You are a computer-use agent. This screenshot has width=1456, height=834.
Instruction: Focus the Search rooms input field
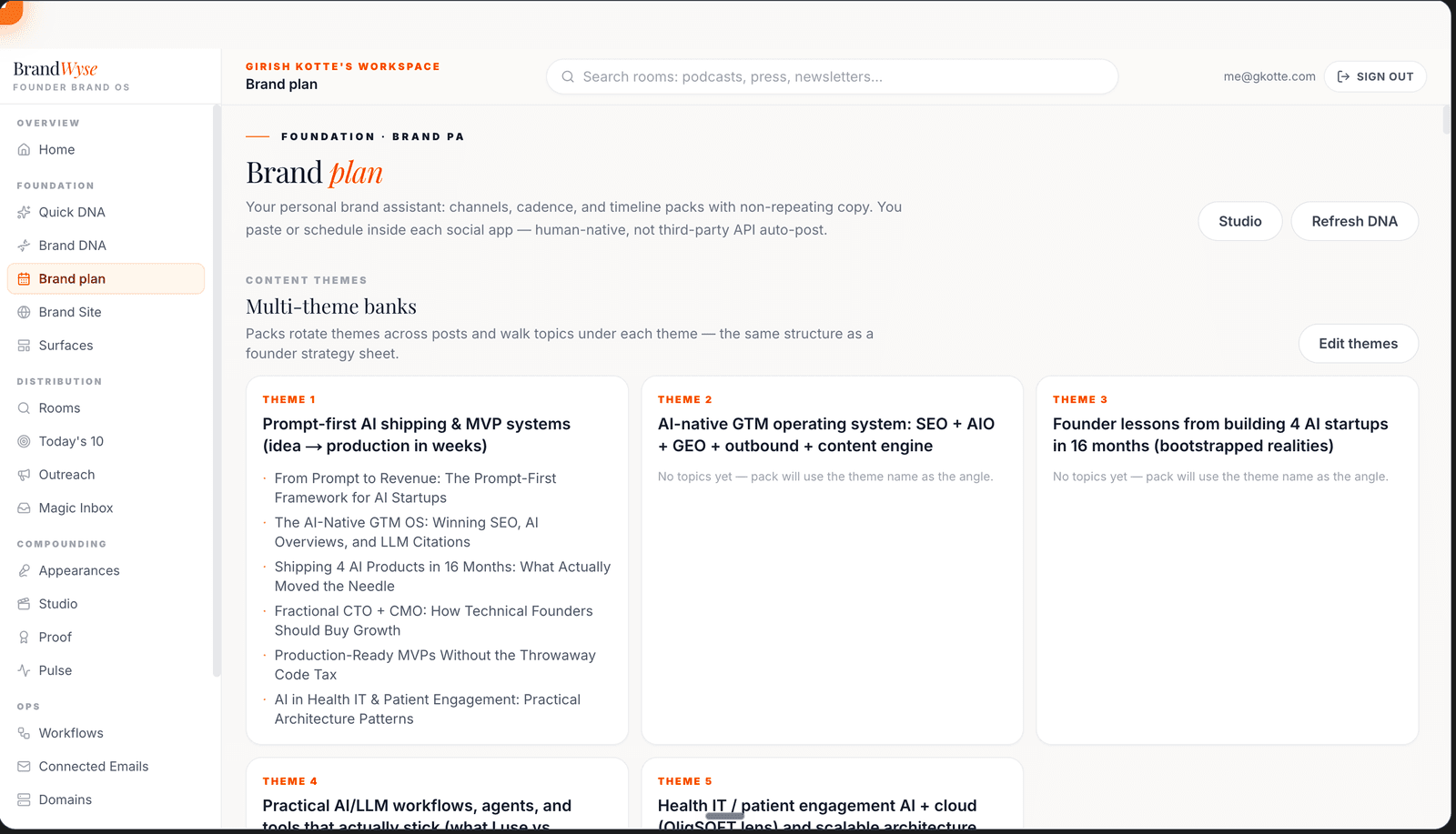click(x=832, y=77)
